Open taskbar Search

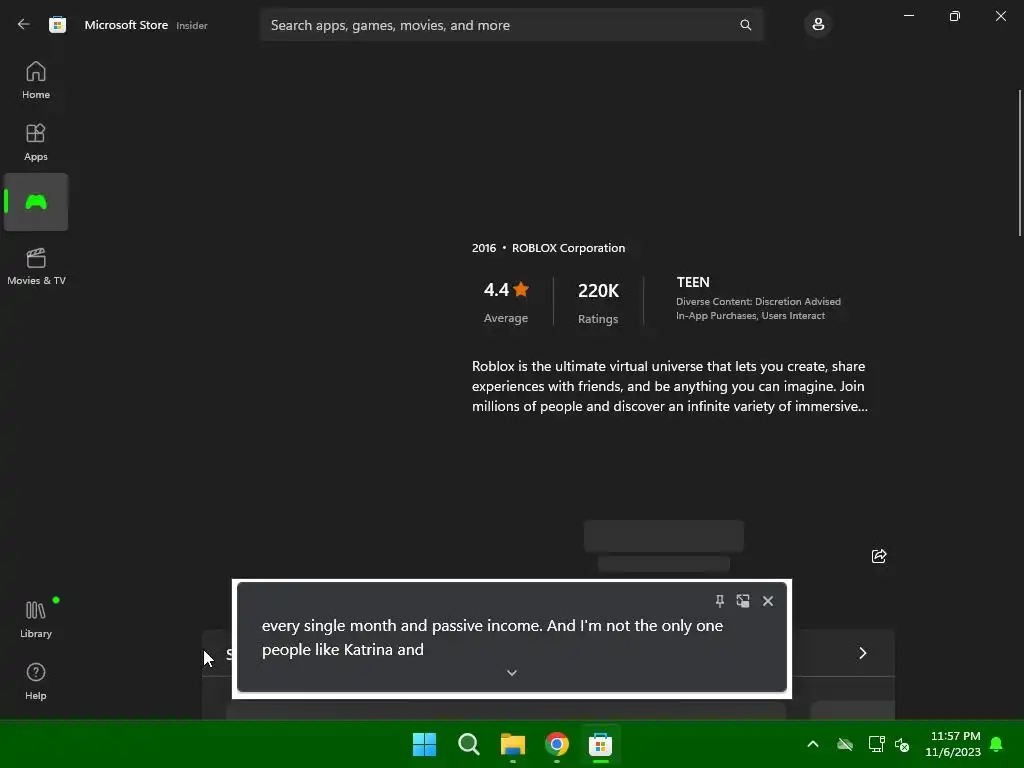(x=468, y=744)
